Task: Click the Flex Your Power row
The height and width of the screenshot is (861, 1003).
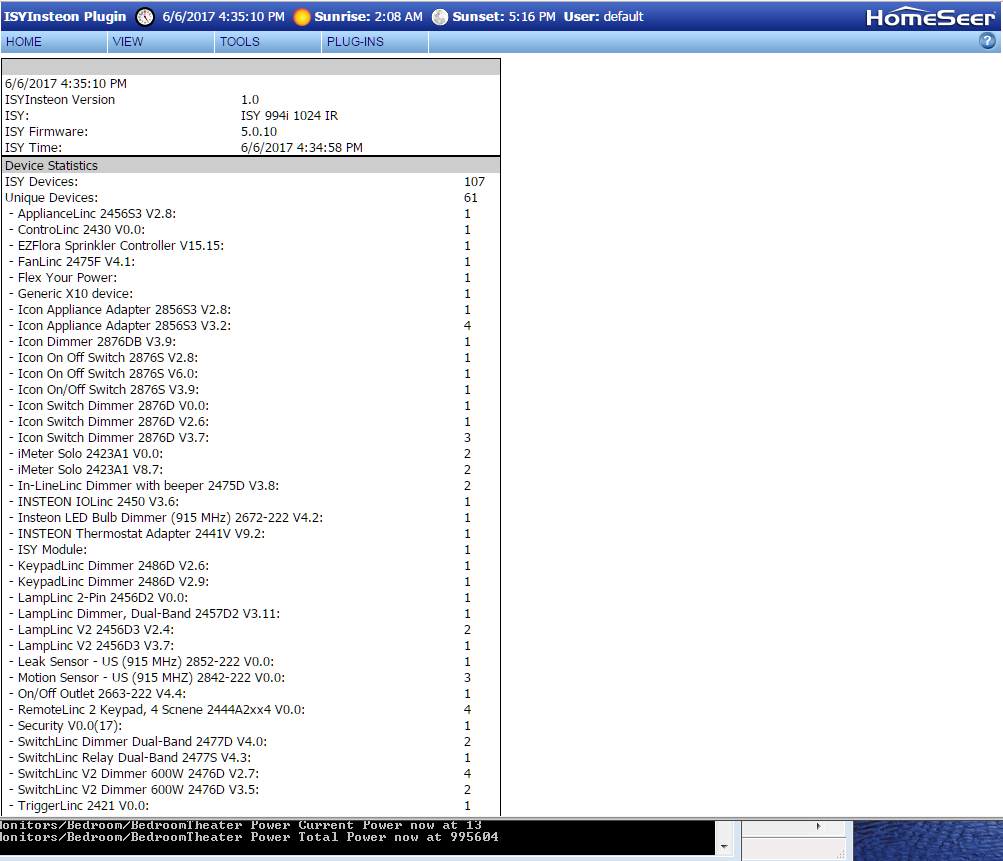Action: tap(251, 278)
